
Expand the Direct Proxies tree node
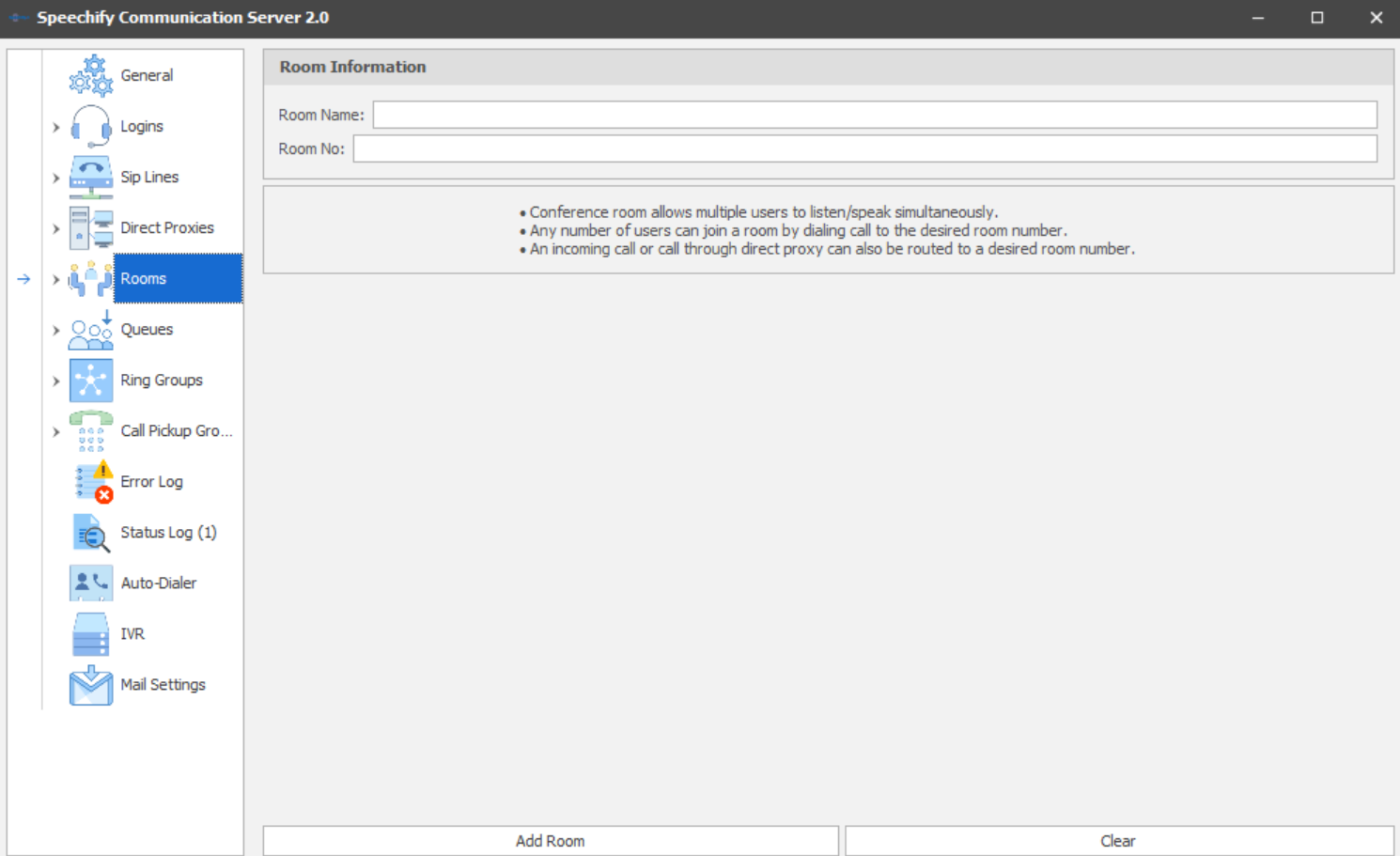(x=56, y=228)
